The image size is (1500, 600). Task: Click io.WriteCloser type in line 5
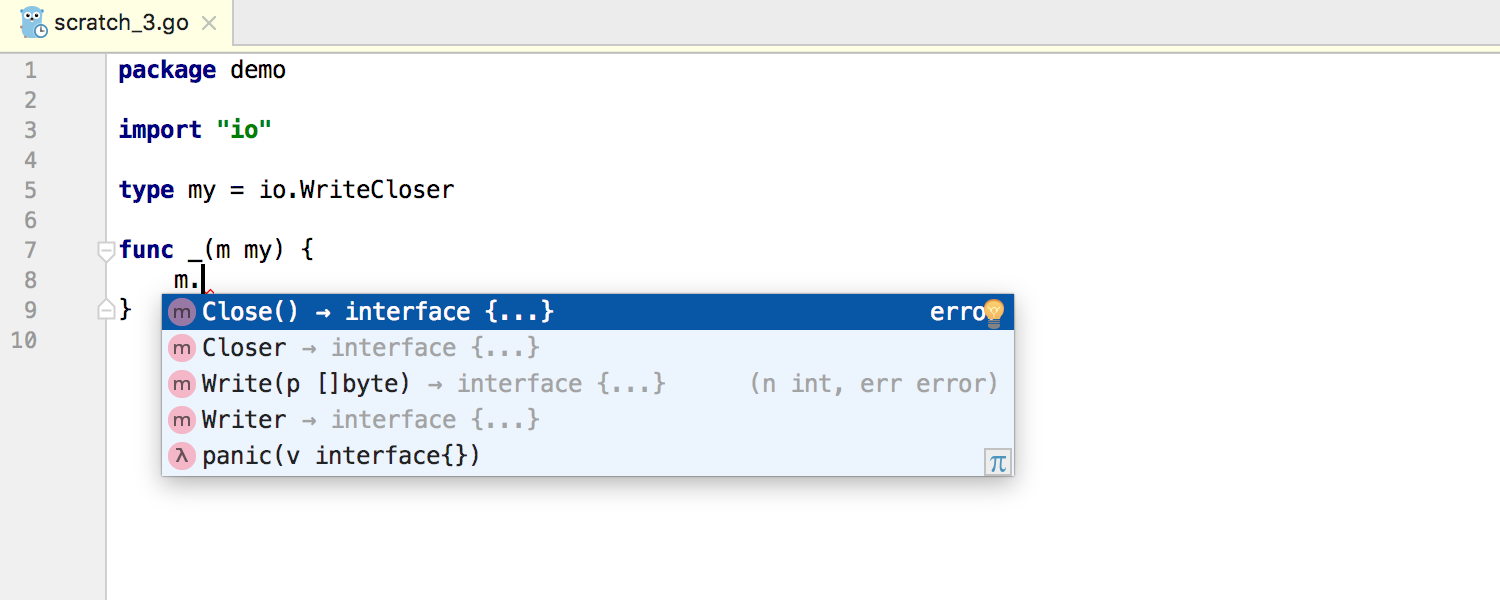pos(357,190)
